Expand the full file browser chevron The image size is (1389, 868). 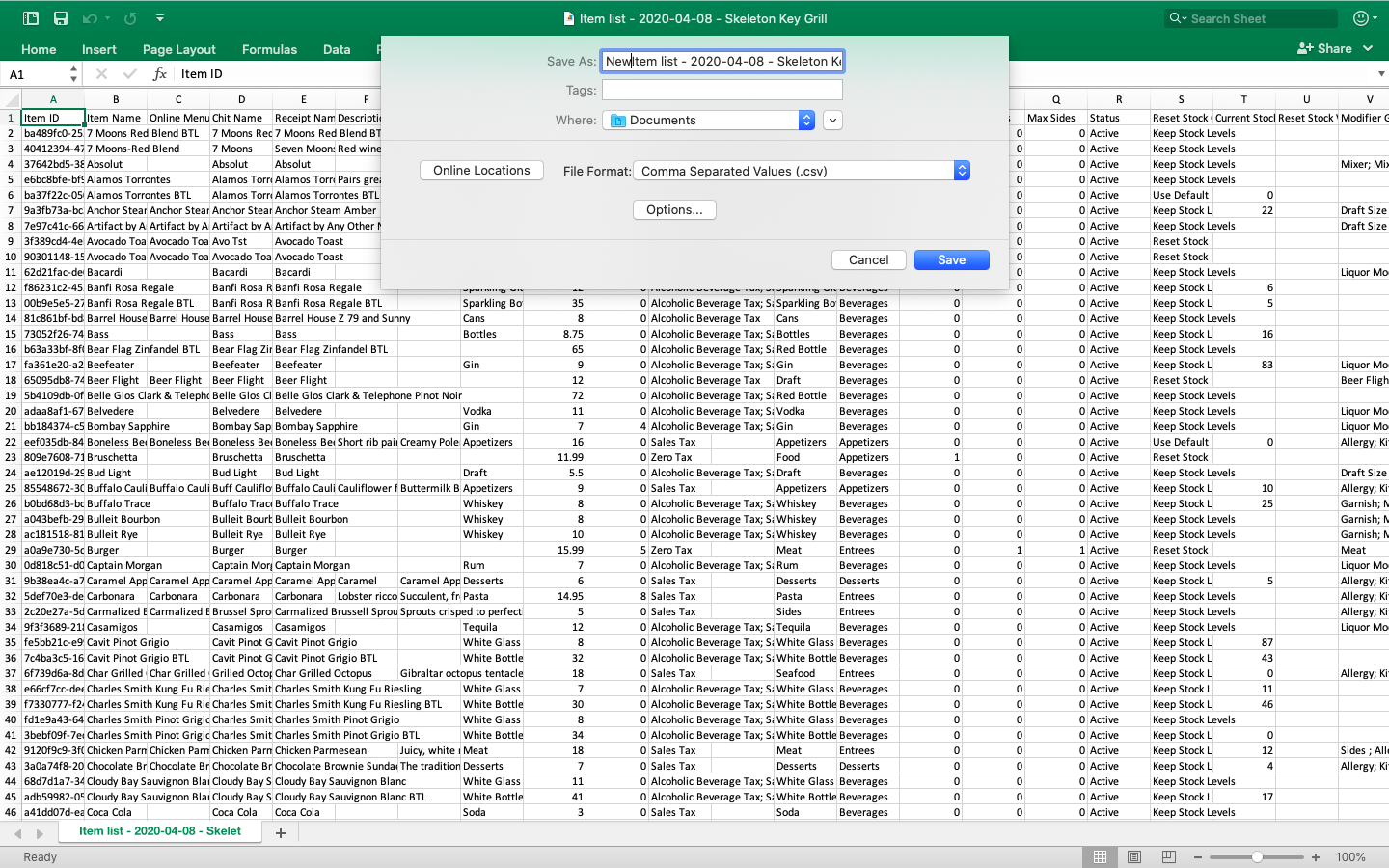pyautogui.click(x=833, y=120)
